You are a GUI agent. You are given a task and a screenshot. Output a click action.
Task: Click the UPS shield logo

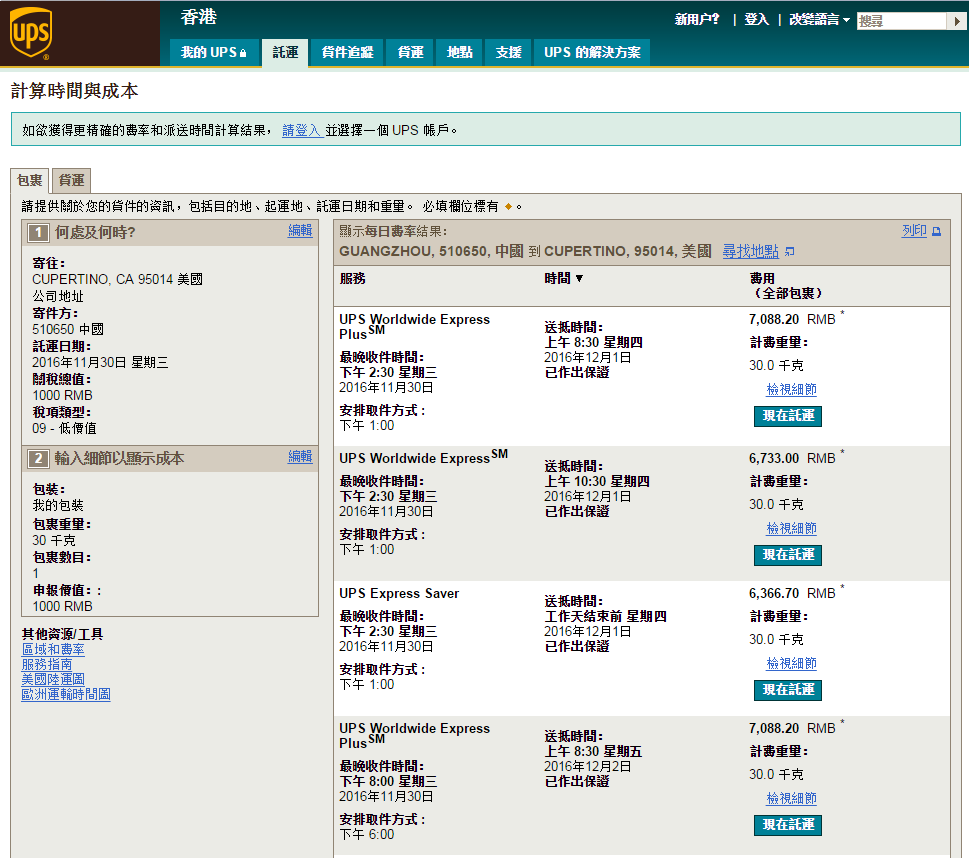(x=31, y=33)
